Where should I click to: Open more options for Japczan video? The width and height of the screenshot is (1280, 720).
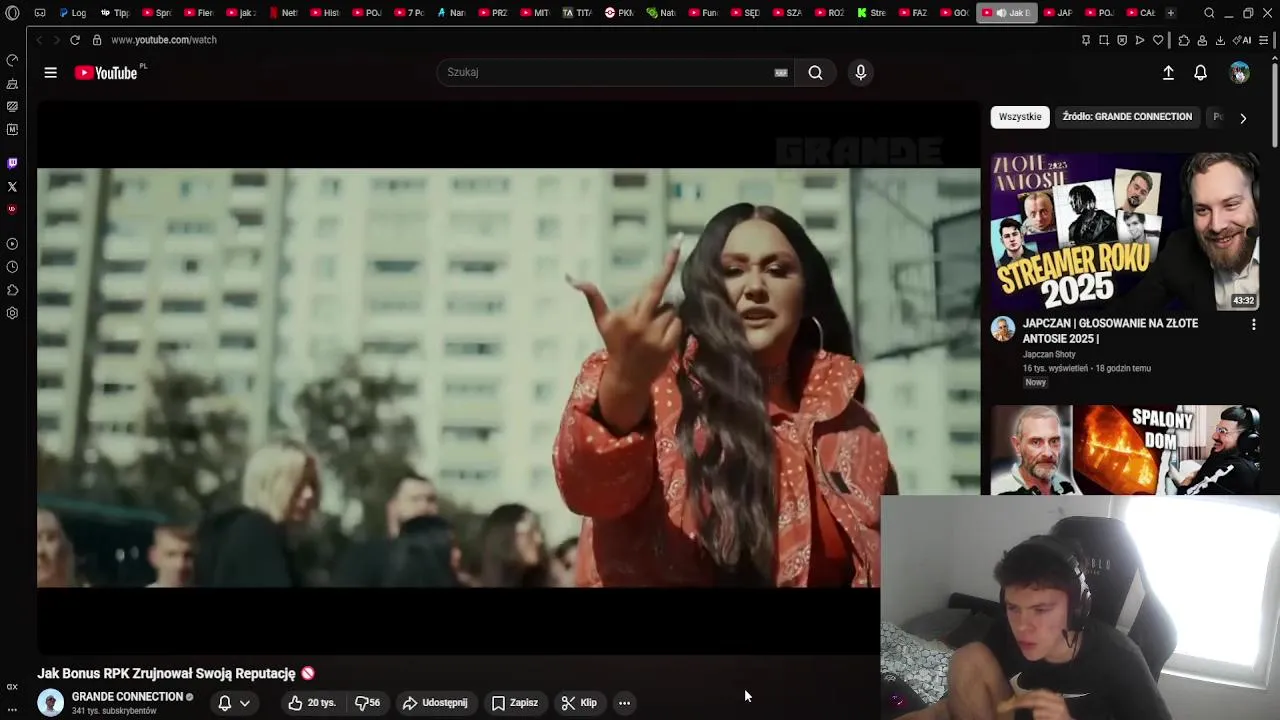1253,325
